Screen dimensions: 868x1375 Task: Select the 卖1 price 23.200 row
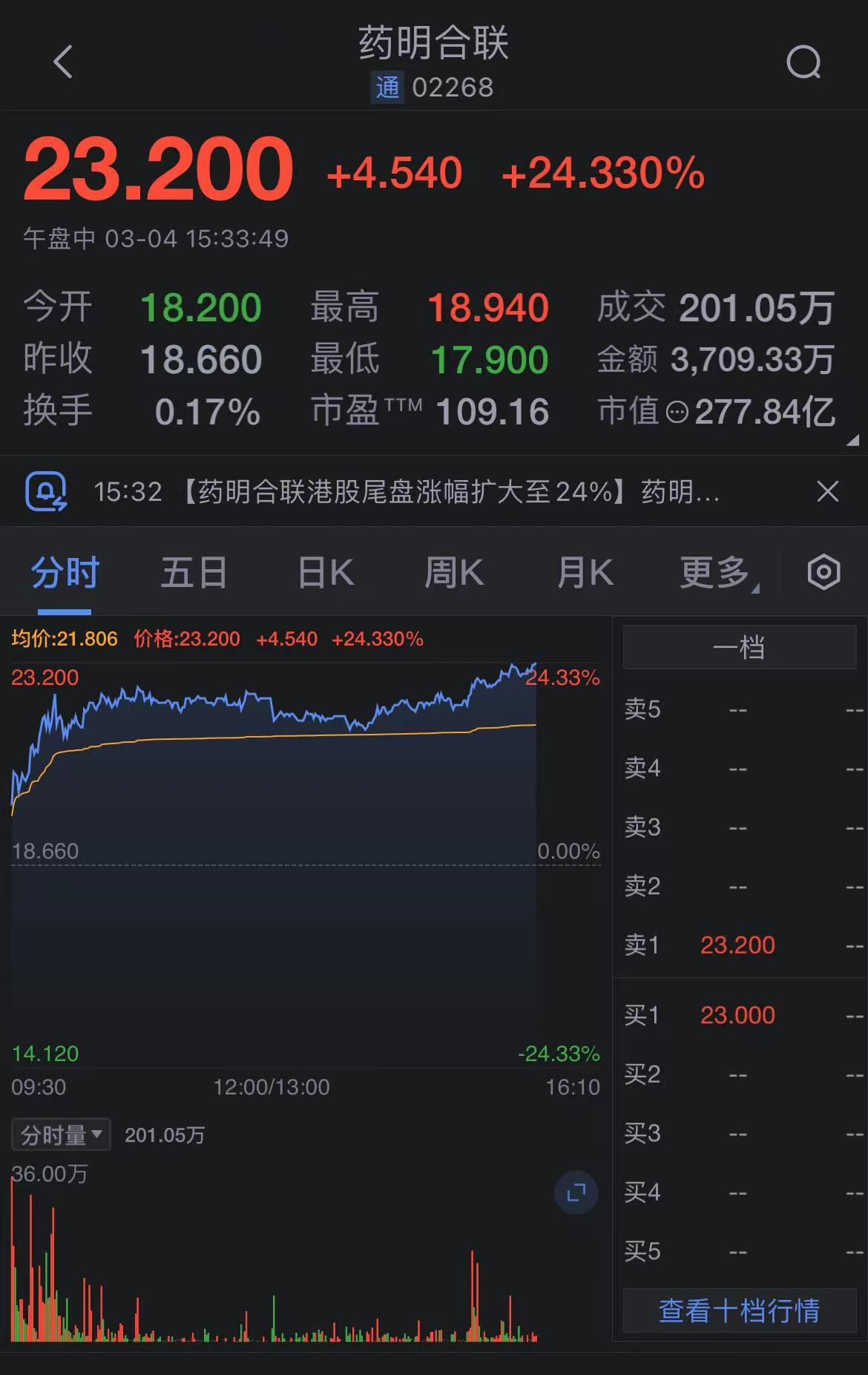(x=740, y=945)
